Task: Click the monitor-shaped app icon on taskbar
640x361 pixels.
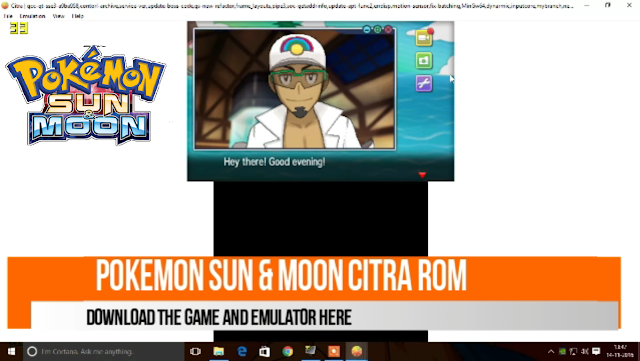Action: 311,351
